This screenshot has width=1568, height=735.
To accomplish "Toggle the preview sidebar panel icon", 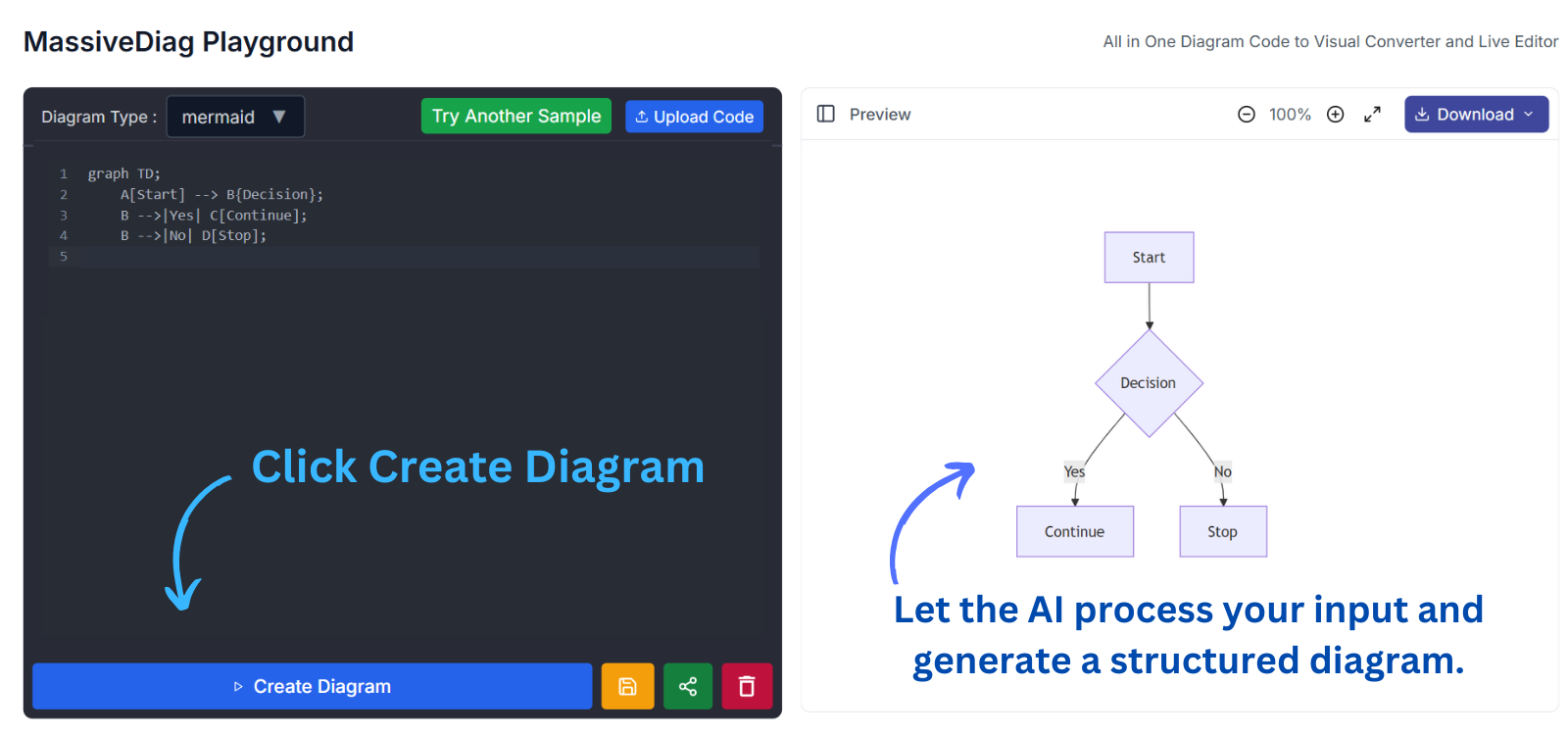I will pyautogui.click(x=826, y=114).
